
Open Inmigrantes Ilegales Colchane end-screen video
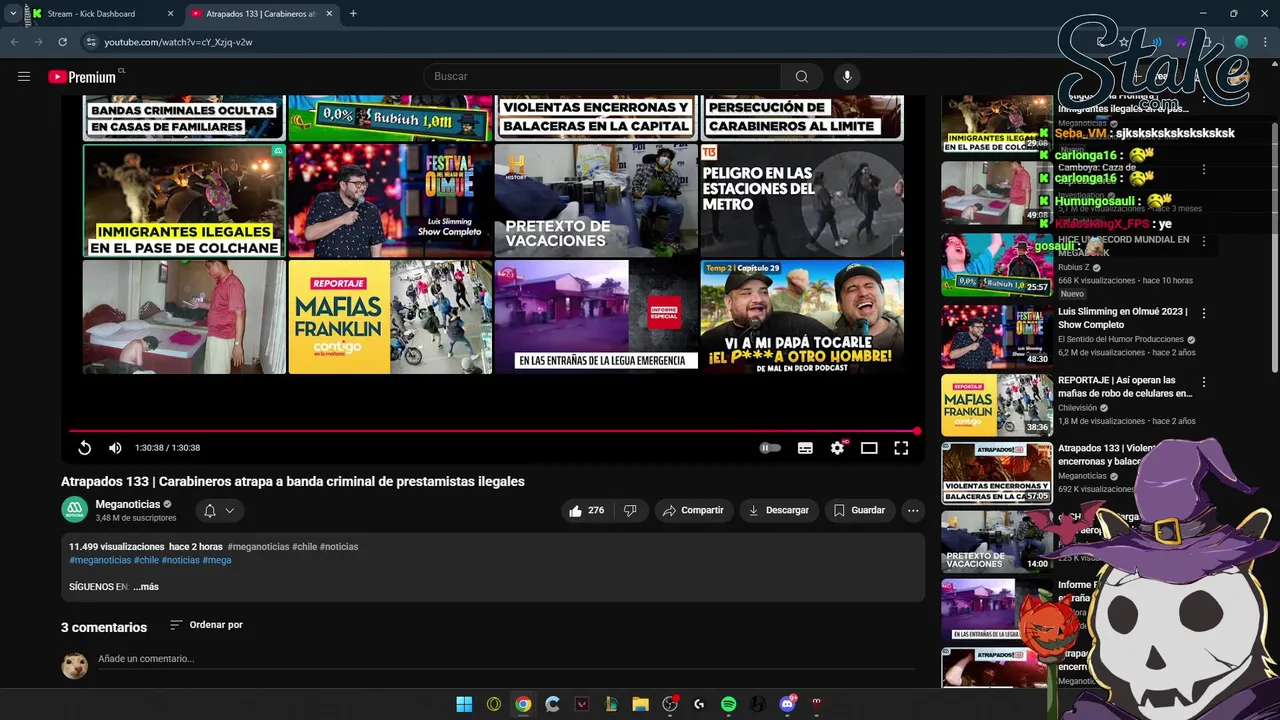[x=184, y=201]
